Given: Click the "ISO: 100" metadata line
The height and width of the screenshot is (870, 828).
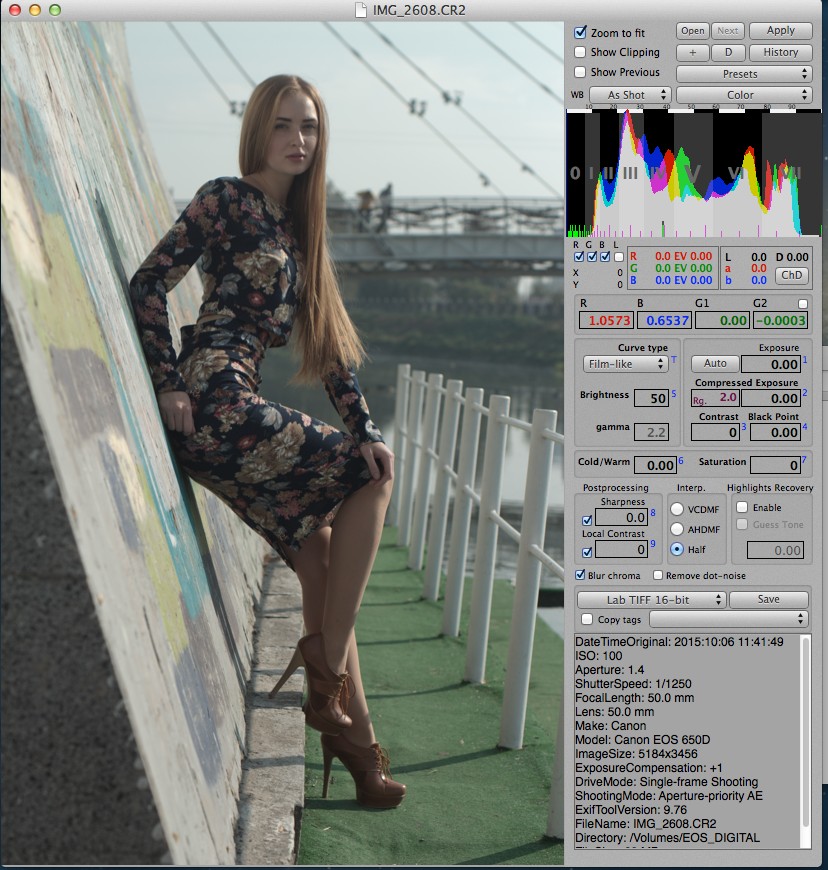Looking at the screenshot, I should 599,655.
